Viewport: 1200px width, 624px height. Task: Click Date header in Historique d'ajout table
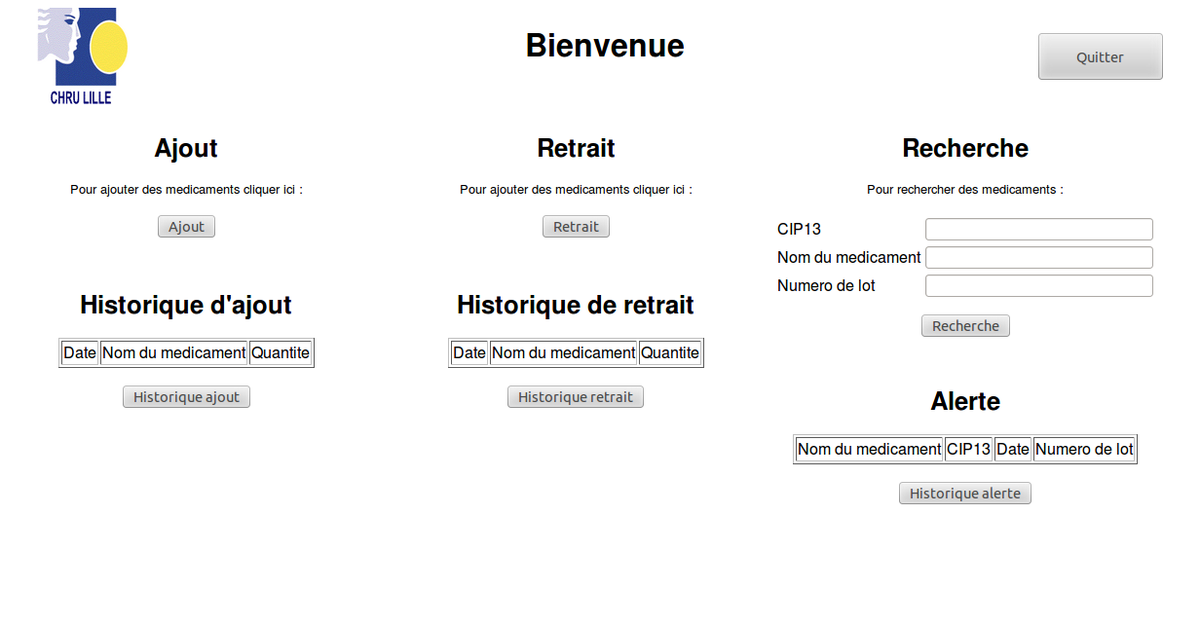[80, 353]
